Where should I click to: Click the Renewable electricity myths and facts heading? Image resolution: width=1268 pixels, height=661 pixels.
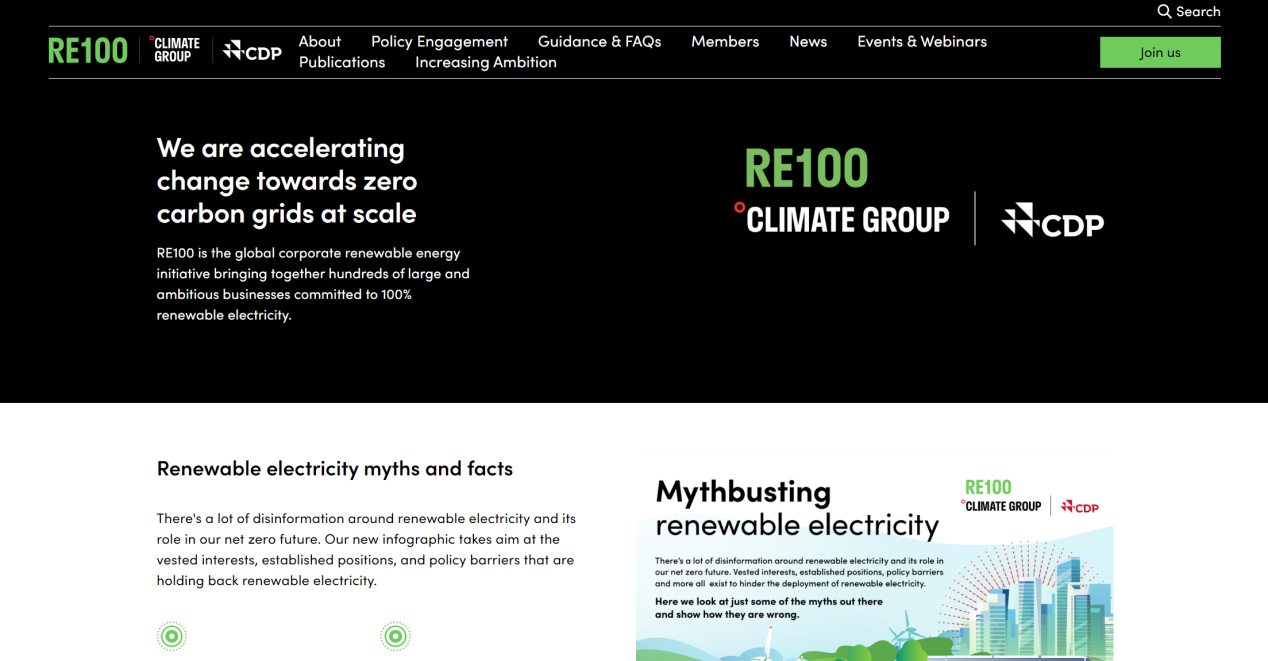(335, 468)
